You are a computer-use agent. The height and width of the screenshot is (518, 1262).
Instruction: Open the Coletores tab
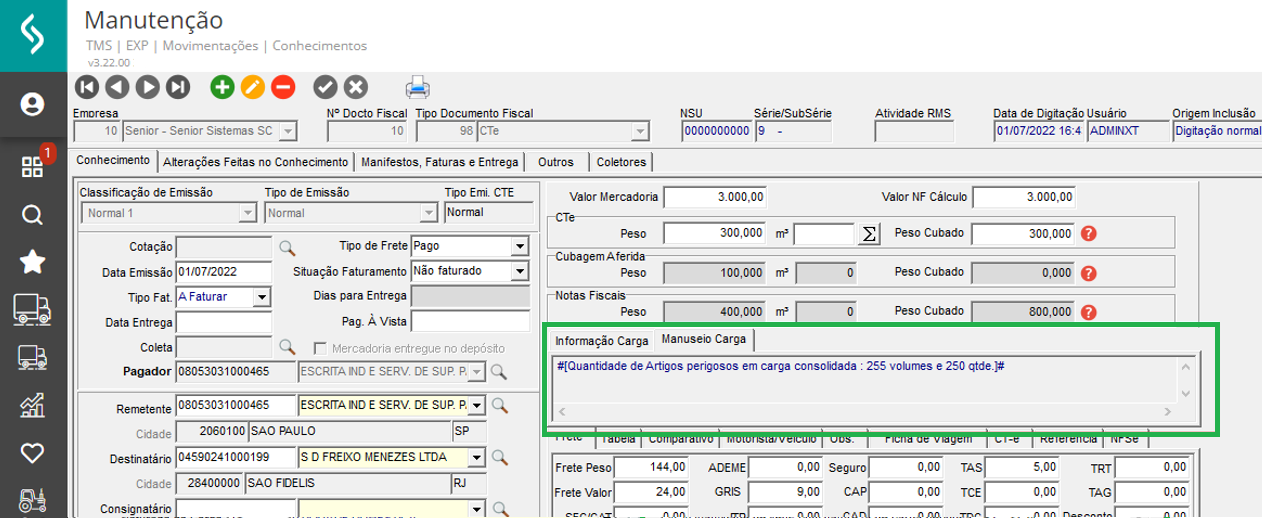(x=621, y=162)
